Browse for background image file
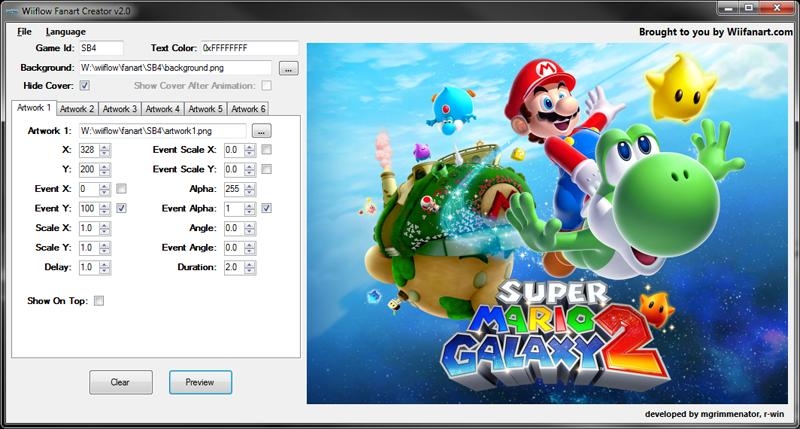The width and height of the screenshot is (800, 429). tap(288, 68)
